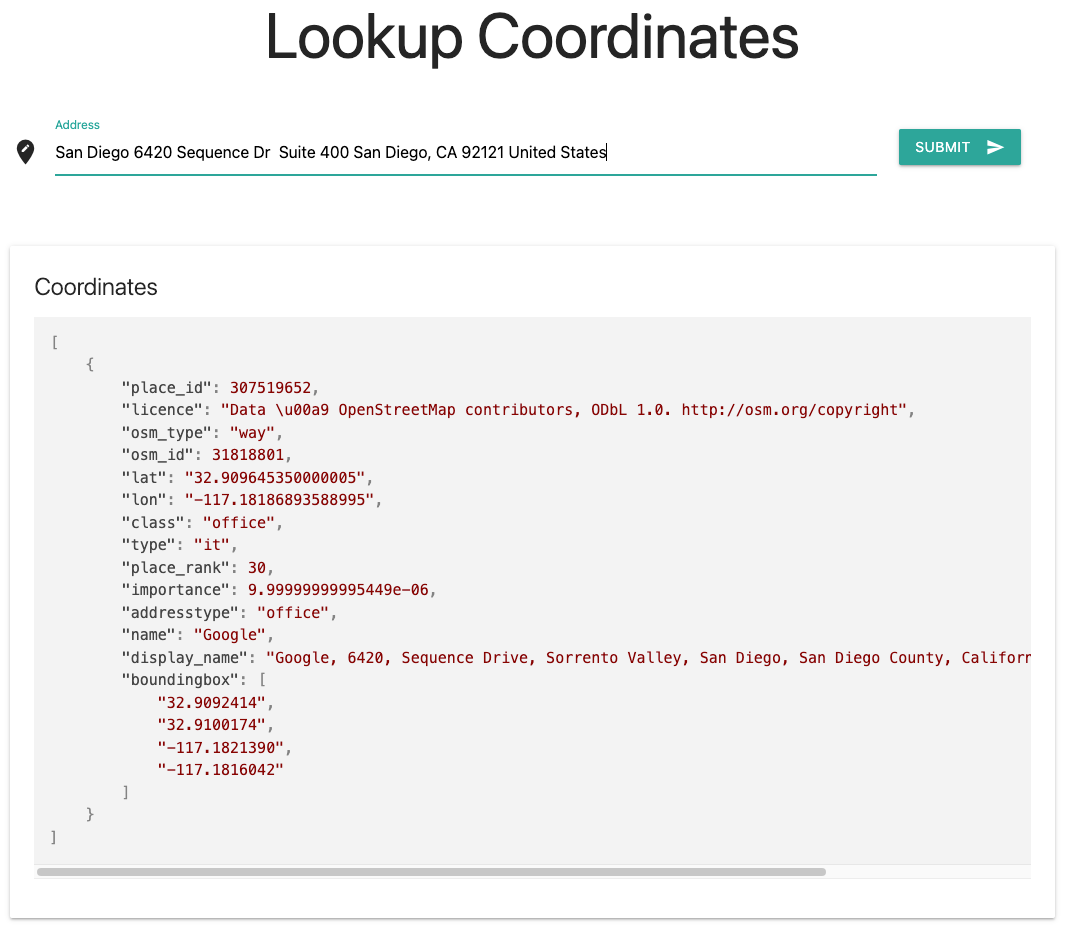
Task: Click the importance value in the JSON output
Action: click(340, 589)
